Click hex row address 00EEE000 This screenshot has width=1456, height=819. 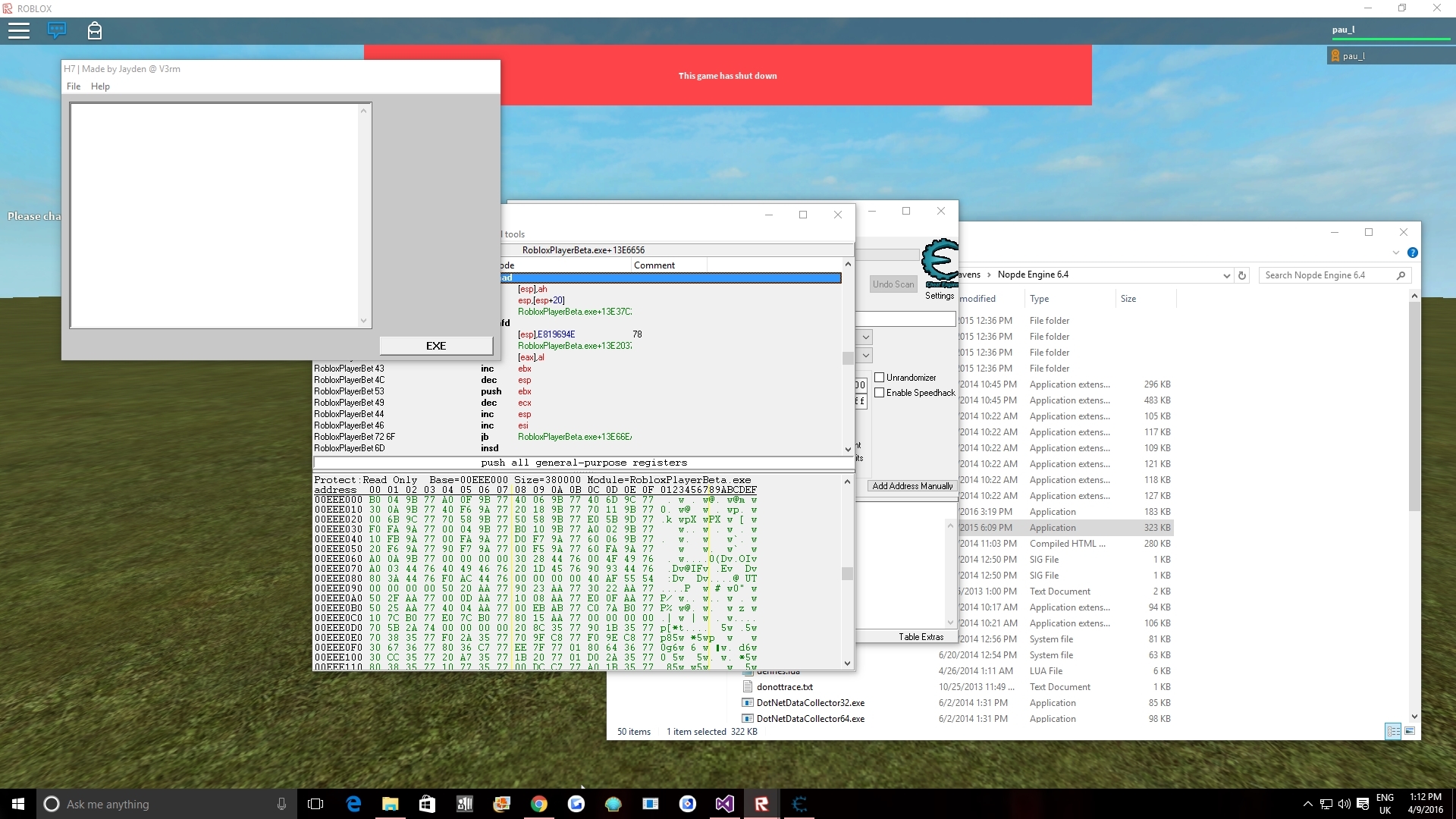point(339,500)
